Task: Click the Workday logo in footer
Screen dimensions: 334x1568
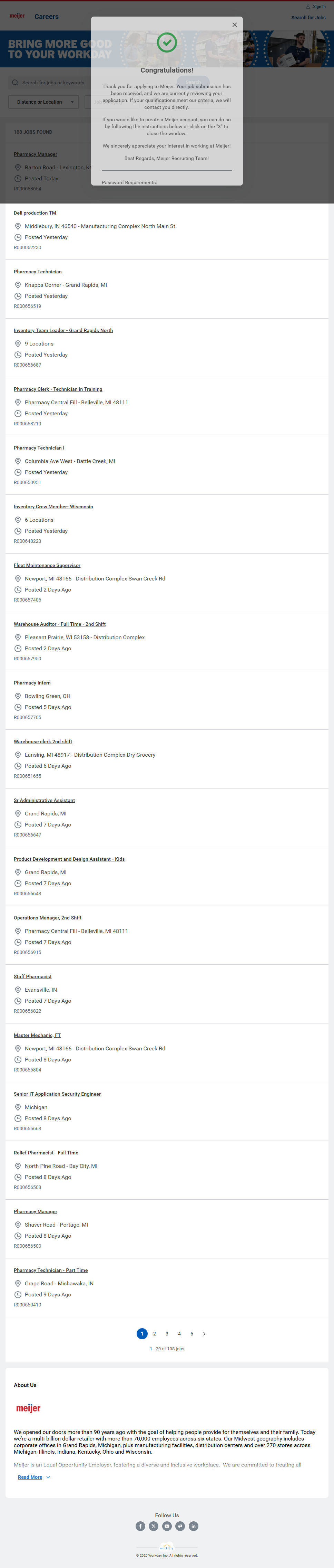Action: click(x=167, y=1547)
